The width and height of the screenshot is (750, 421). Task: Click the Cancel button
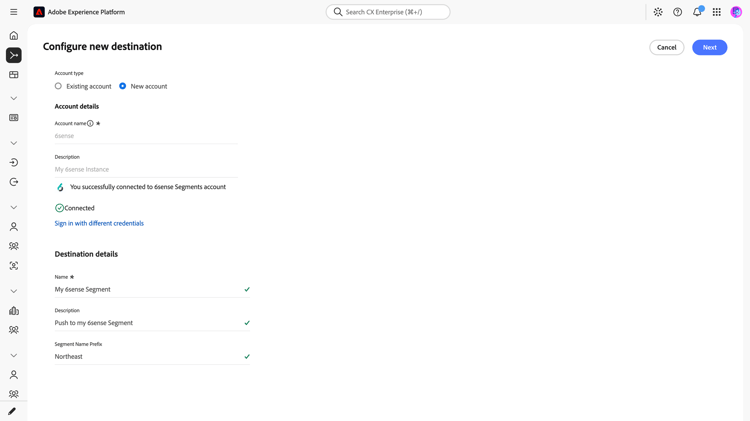point(666,47)
